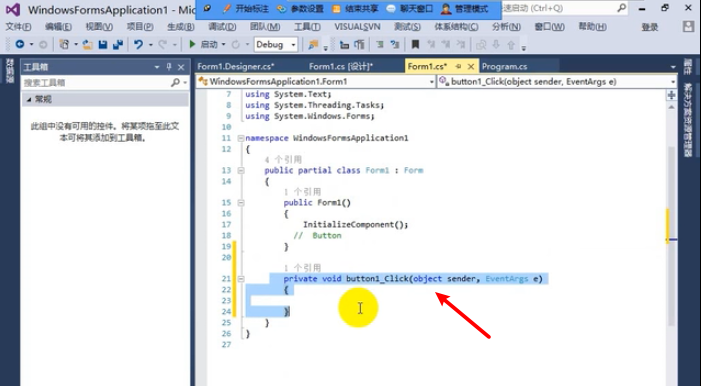This screenshot has height=386, width=701.
Task: Collapse the namespace region at line 11
Action: click(241, 138)
